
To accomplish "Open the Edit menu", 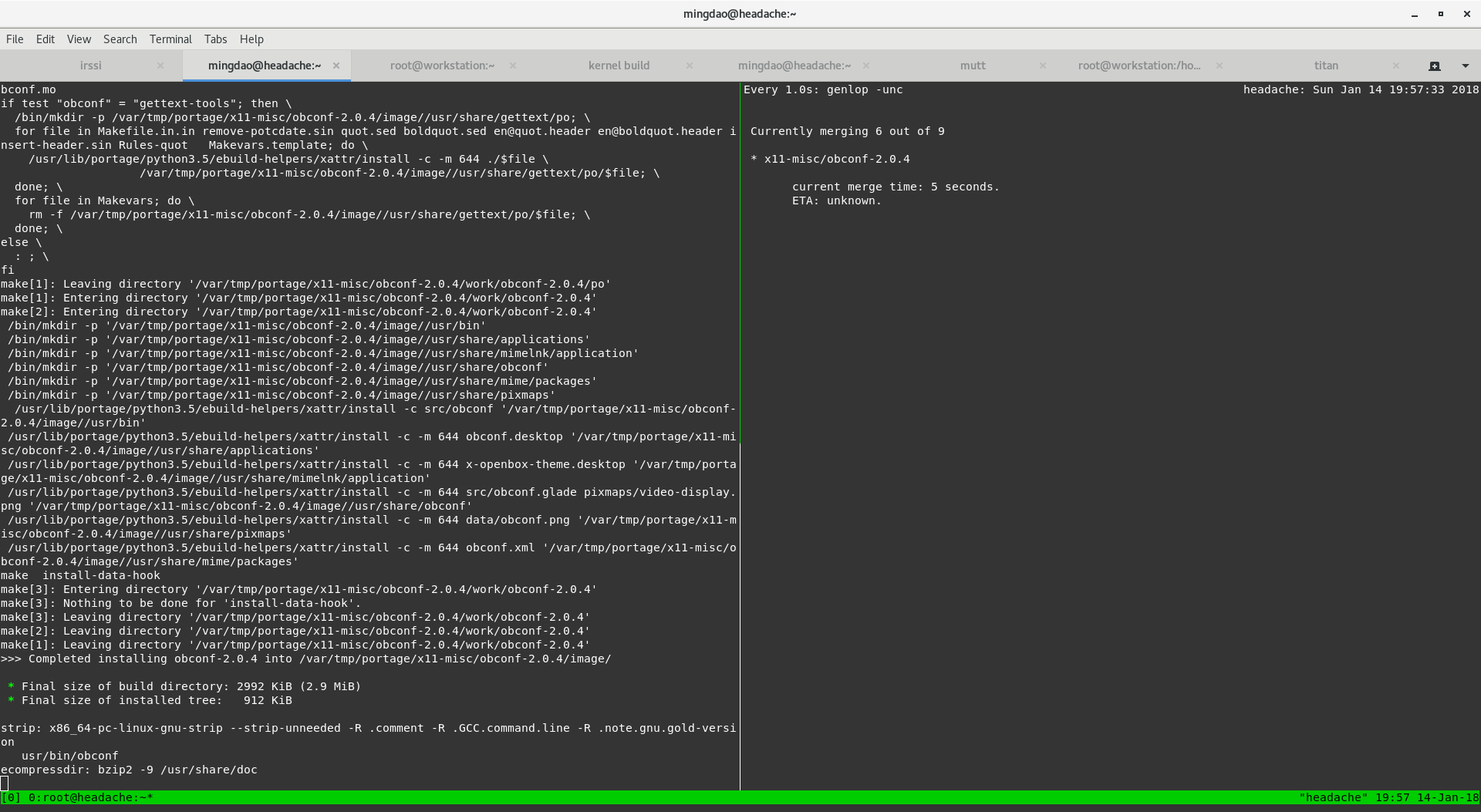I will [x=46, y=39].
